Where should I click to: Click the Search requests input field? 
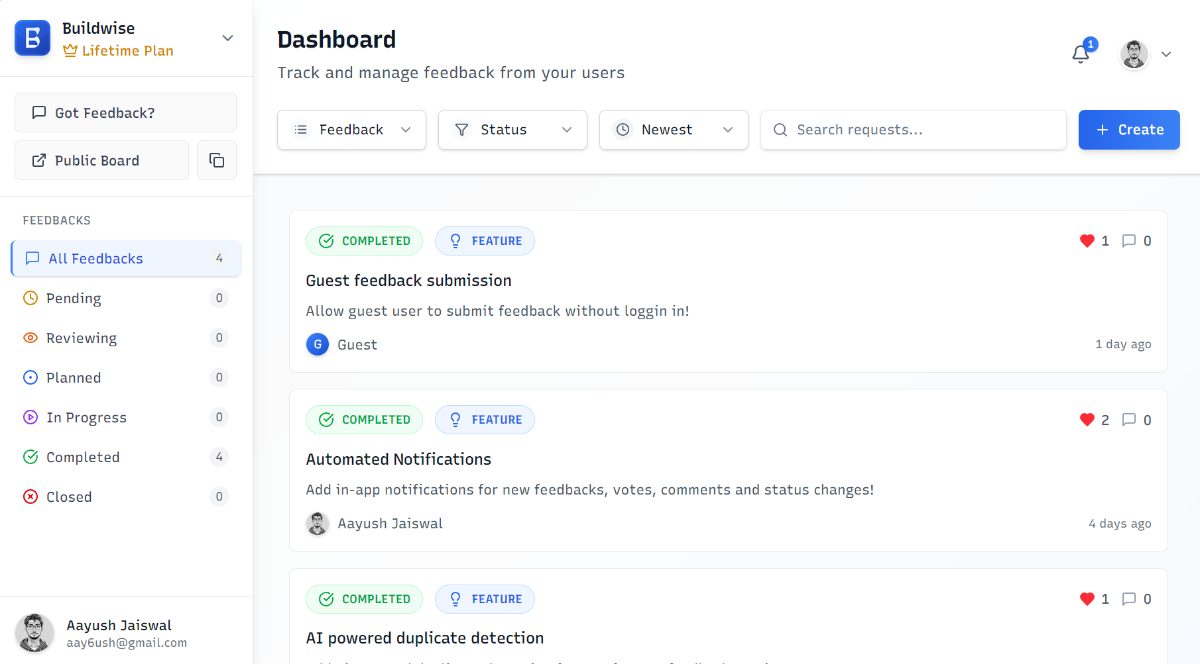913,130
